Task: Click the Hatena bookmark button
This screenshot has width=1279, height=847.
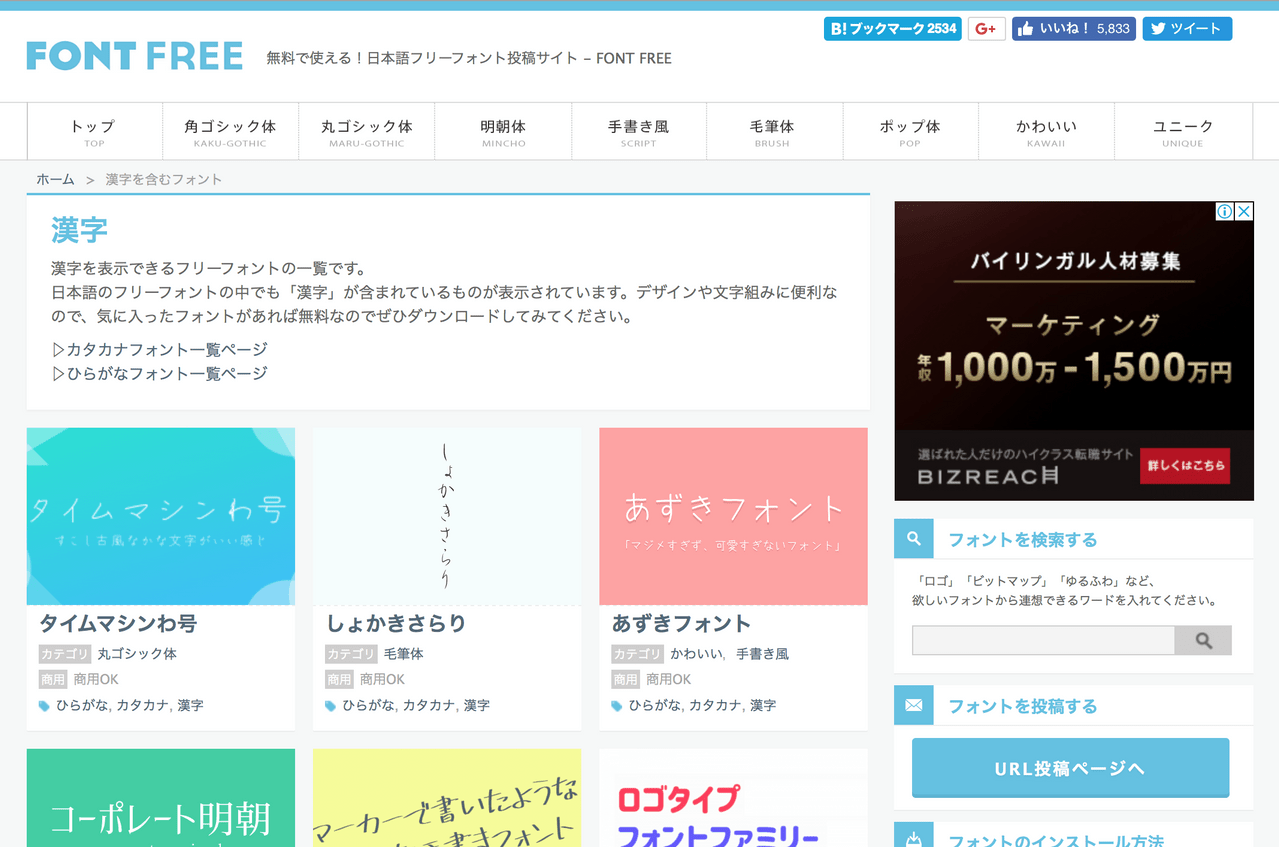Action: pos(892,29)
